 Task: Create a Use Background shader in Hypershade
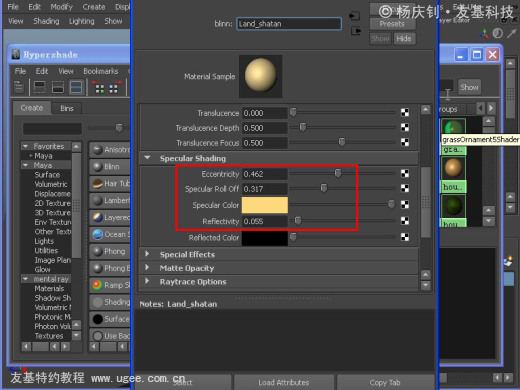(x=110, y=336)
